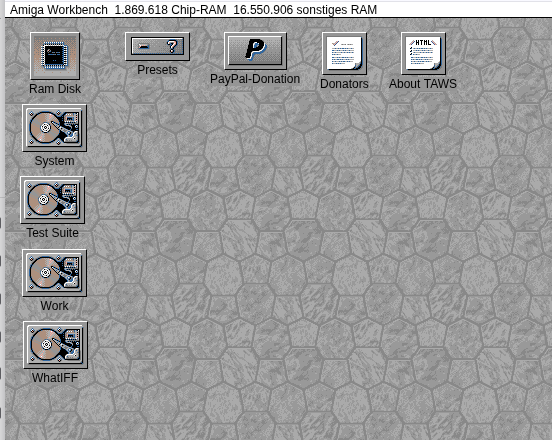This screenshot has width=552, height=440.
Task: Select the System hard drive icon
Action: coord(54,128)
